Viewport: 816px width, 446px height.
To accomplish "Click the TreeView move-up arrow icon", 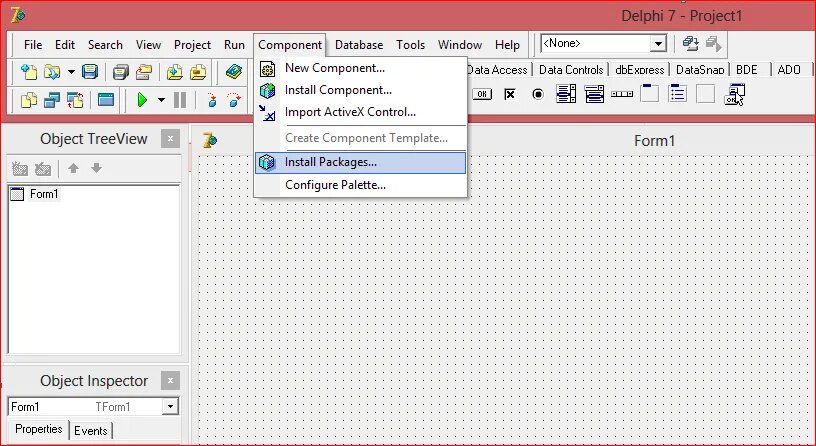I will point(73,168).
